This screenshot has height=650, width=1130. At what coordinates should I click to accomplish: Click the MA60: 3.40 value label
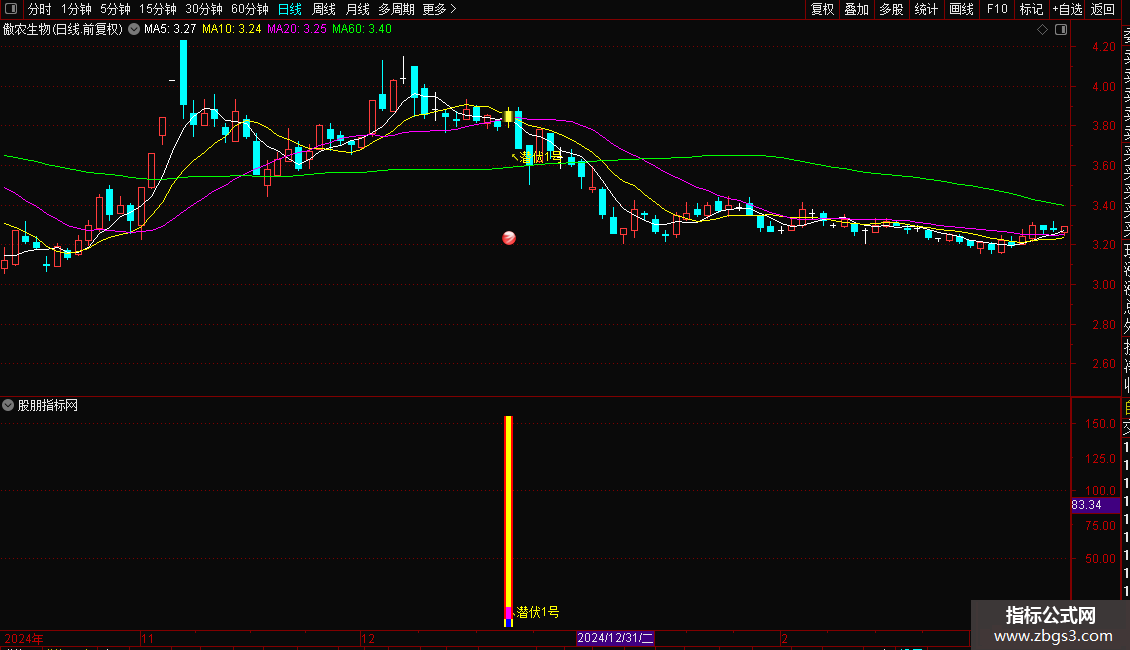coord(362,29)
